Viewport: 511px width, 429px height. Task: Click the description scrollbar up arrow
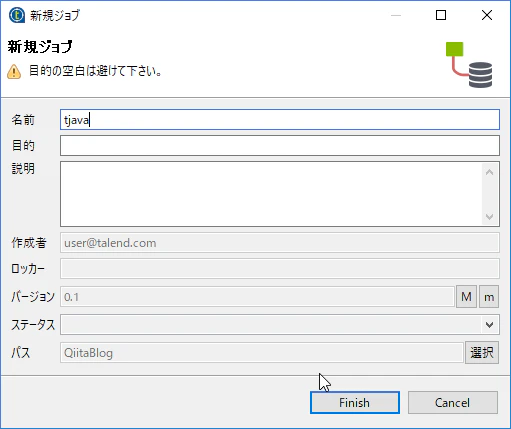point(489,172)
